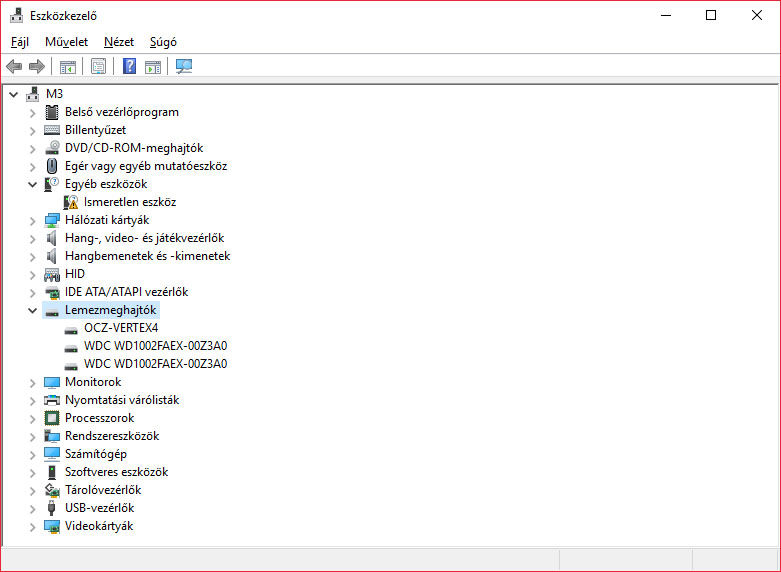Expand Hálózati kártyák category
Image resolution: width=781 pixels, height=572 pixels.
click(32, 220)
